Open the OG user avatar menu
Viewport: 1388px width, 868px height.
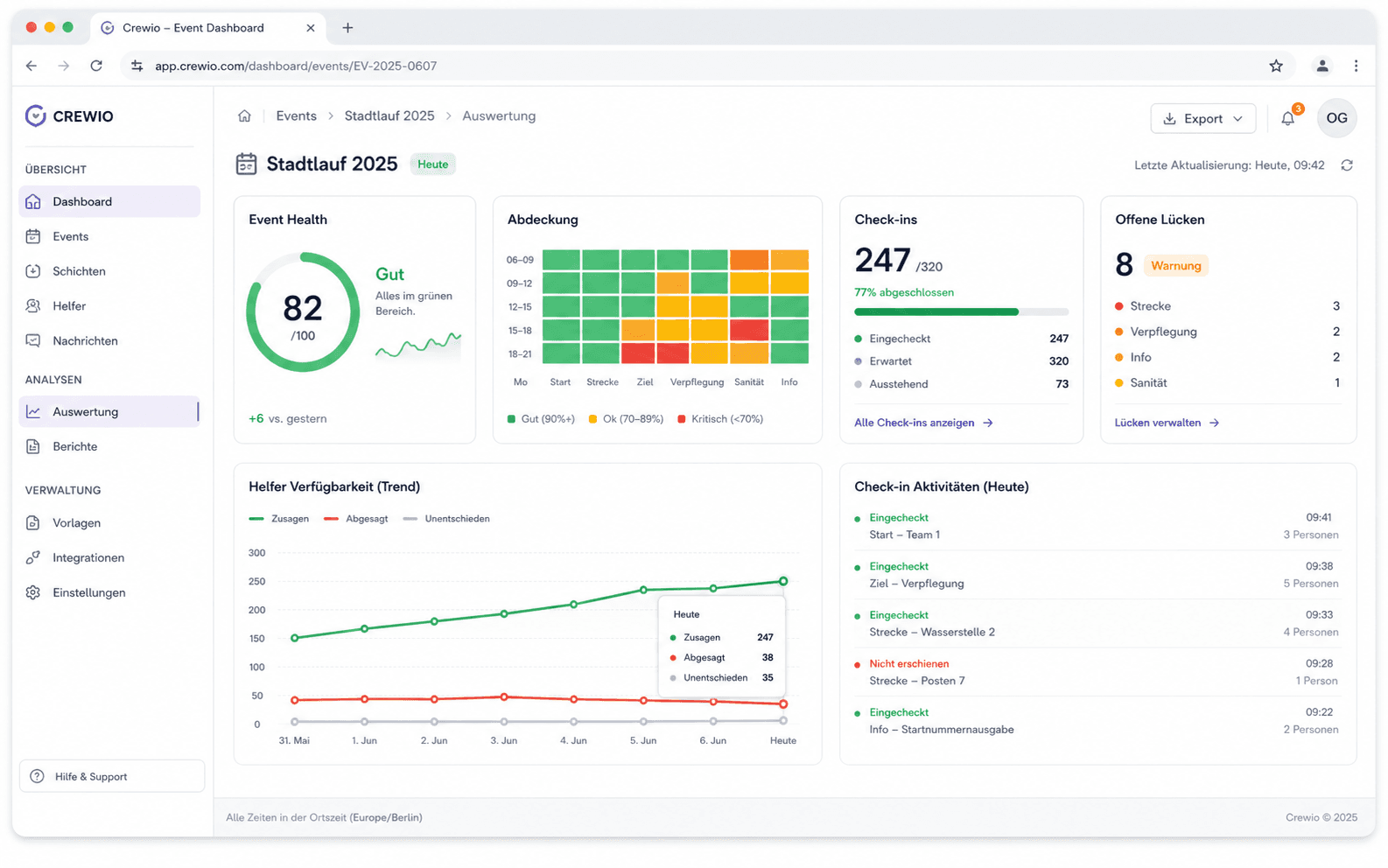click(x=1336, y=118)
